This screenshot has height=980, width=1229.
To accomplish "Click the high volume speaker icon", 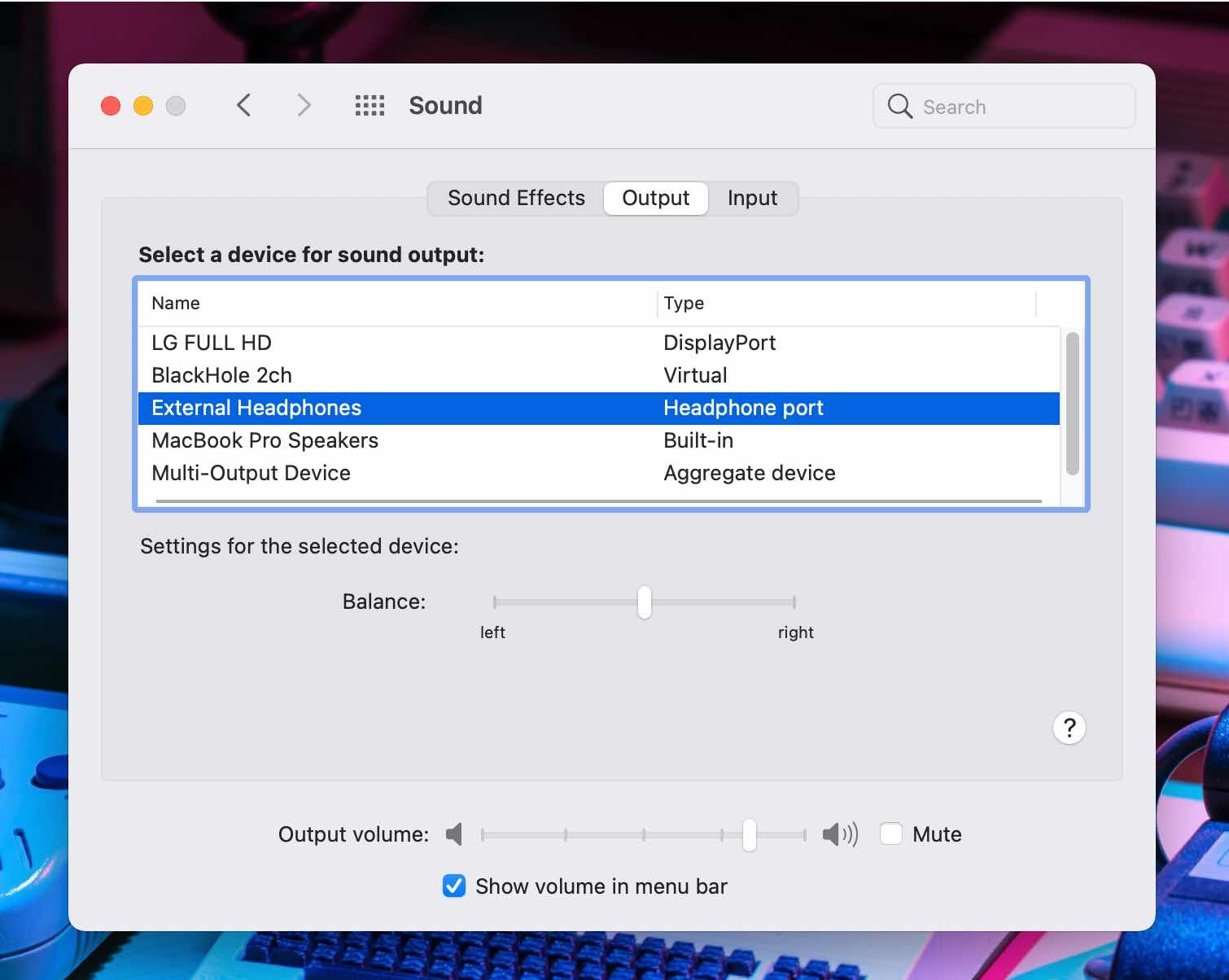I will coord(839,834).
